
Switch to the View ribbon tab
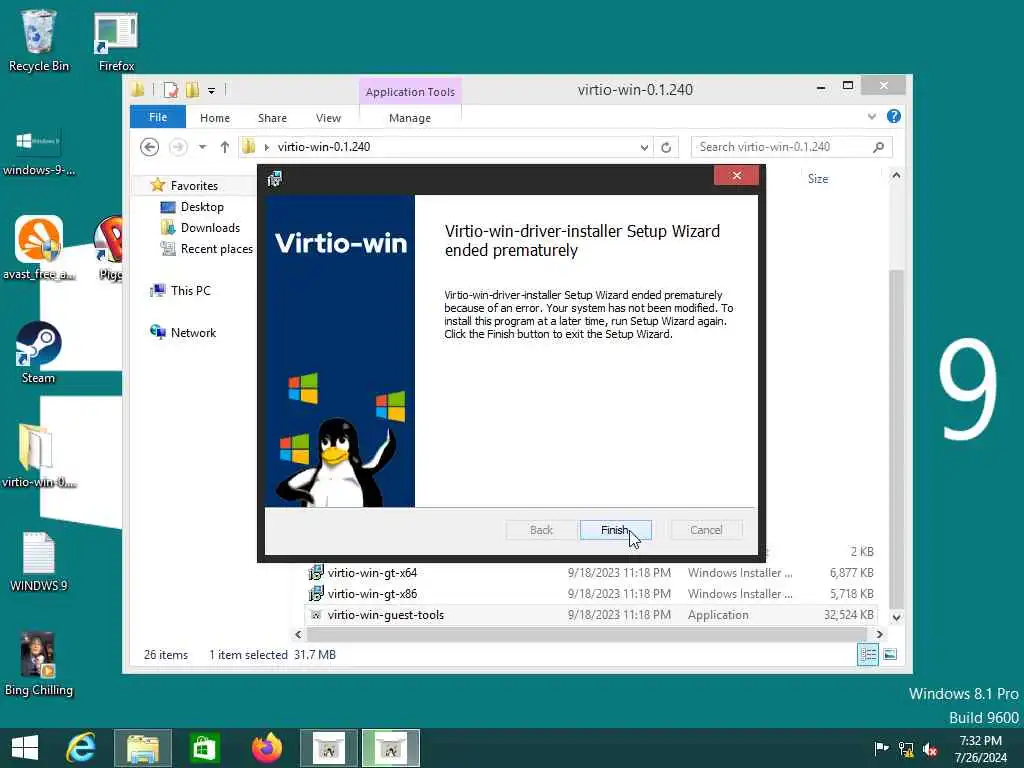click(x=328, y=118)
